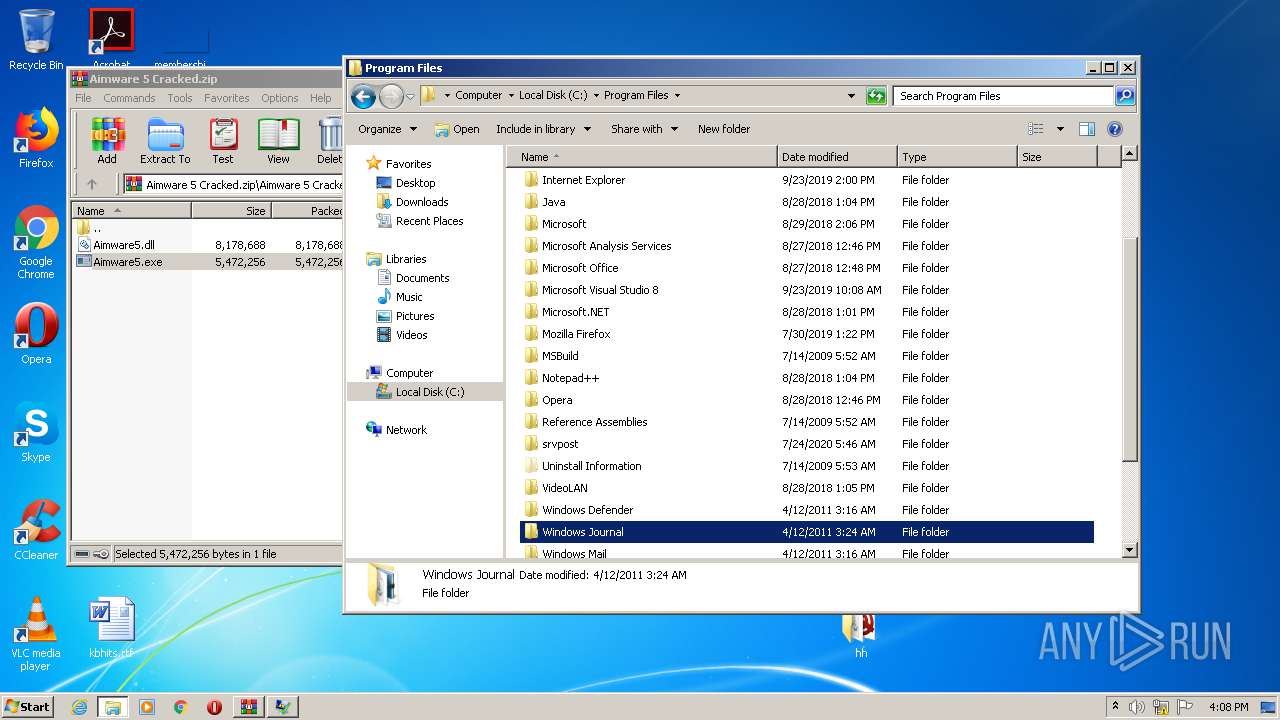Click the Forward button in Explorer

(x=391, y=96)
